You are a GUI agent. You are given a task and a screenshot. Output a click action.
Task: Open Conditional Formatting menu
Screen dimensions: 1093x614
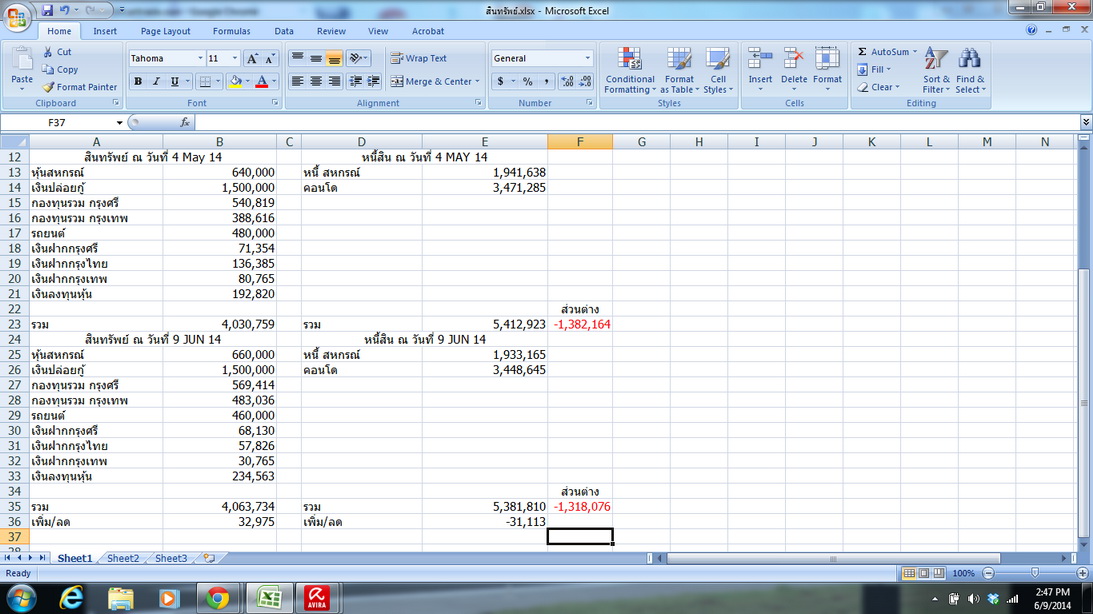click(629, 70)
